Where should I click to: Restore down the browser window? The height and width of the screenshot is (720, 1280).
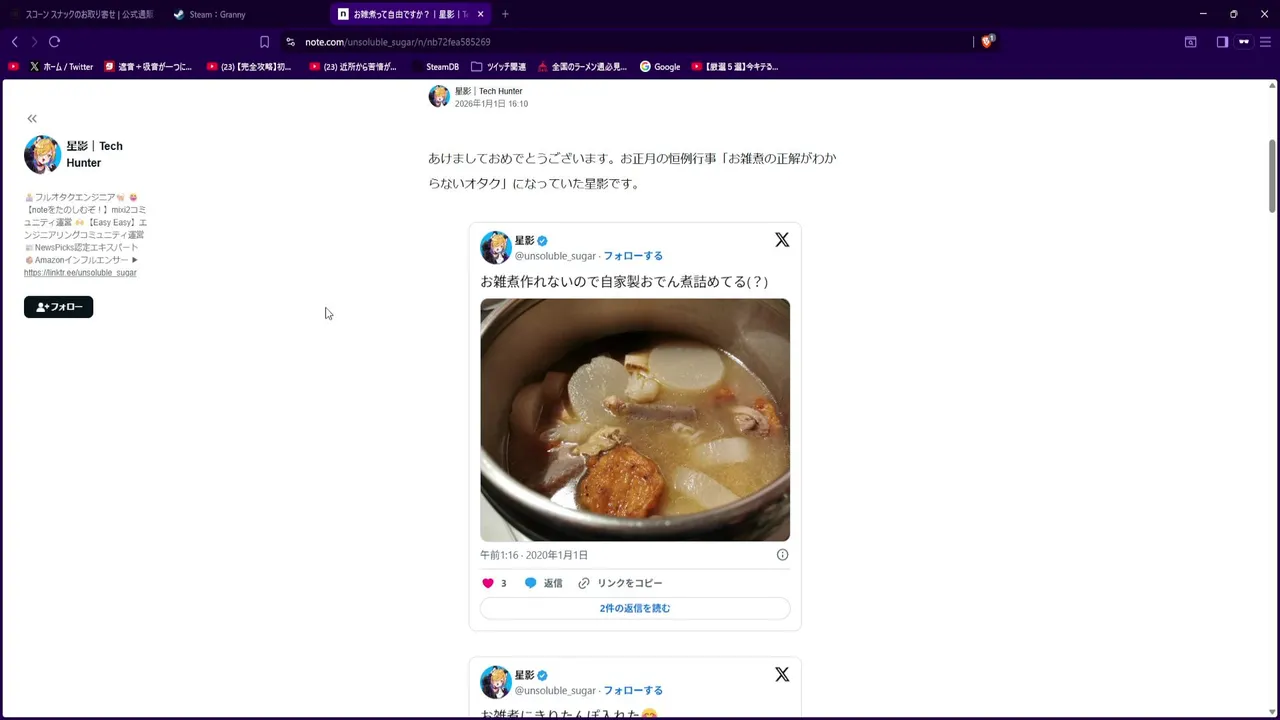point(1233,14)
